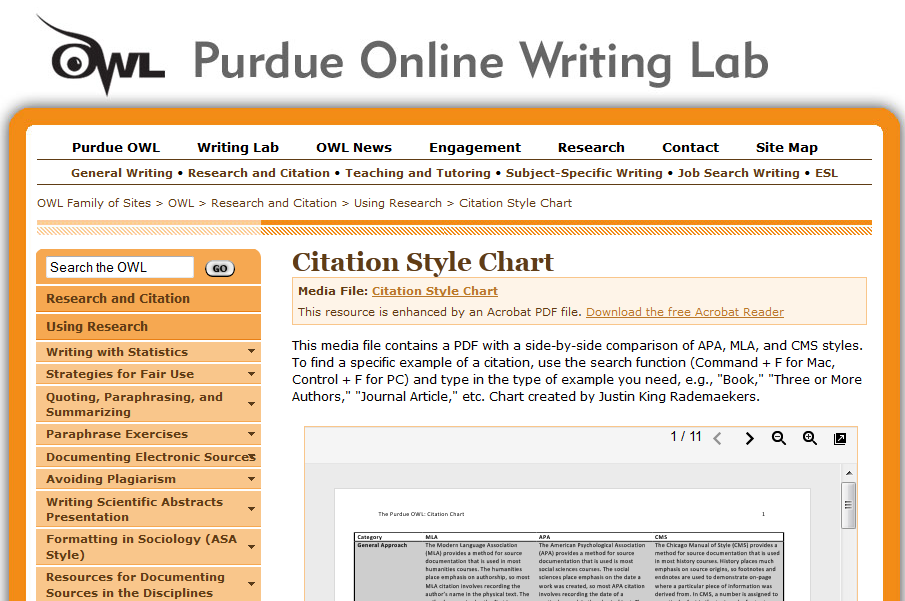
Task: Expand Paraphrase Exercises arrow
Action: 251,434
